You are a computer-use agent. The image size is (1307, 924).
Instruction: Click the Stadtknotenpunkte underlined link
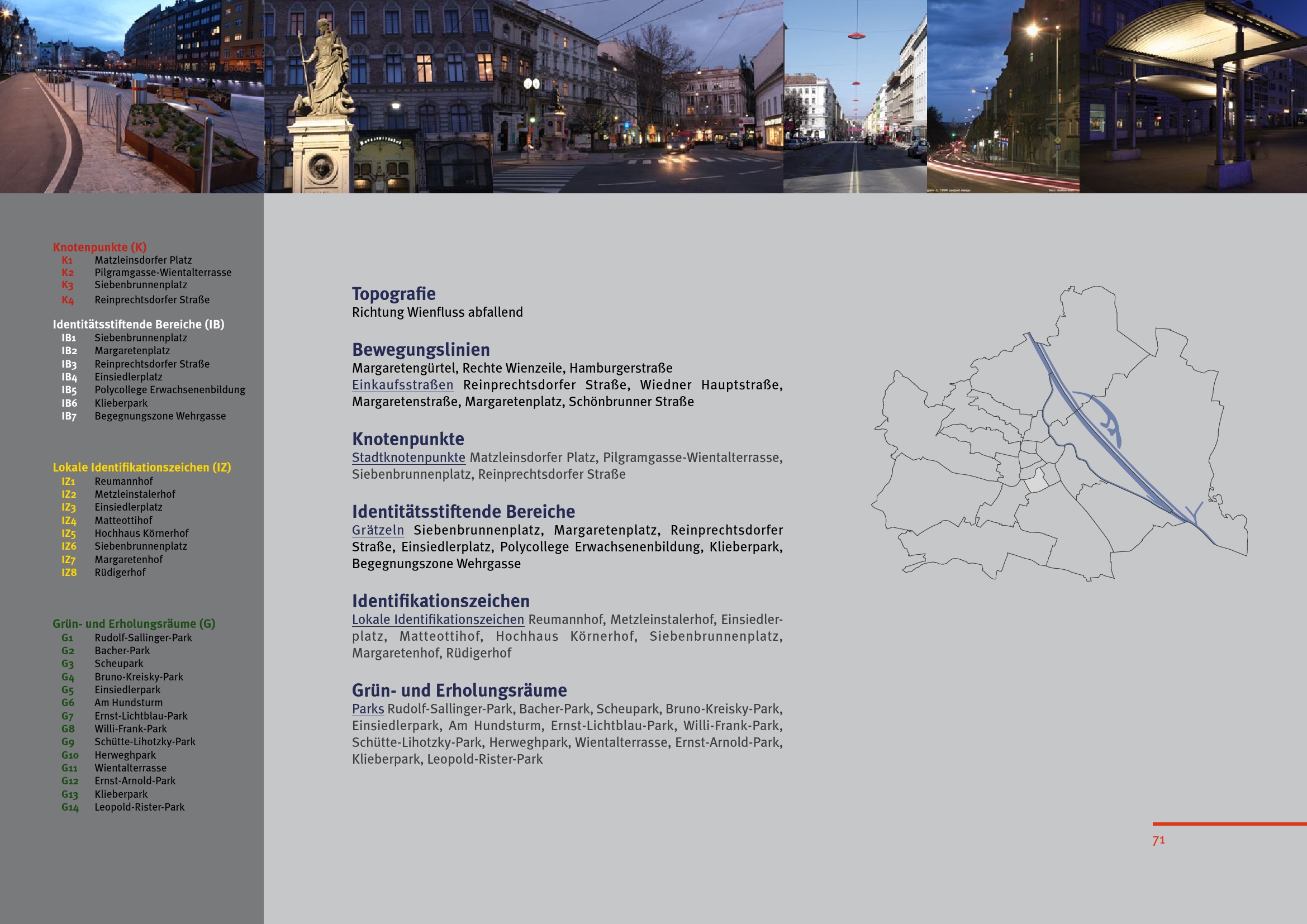[x=408, y=458]
